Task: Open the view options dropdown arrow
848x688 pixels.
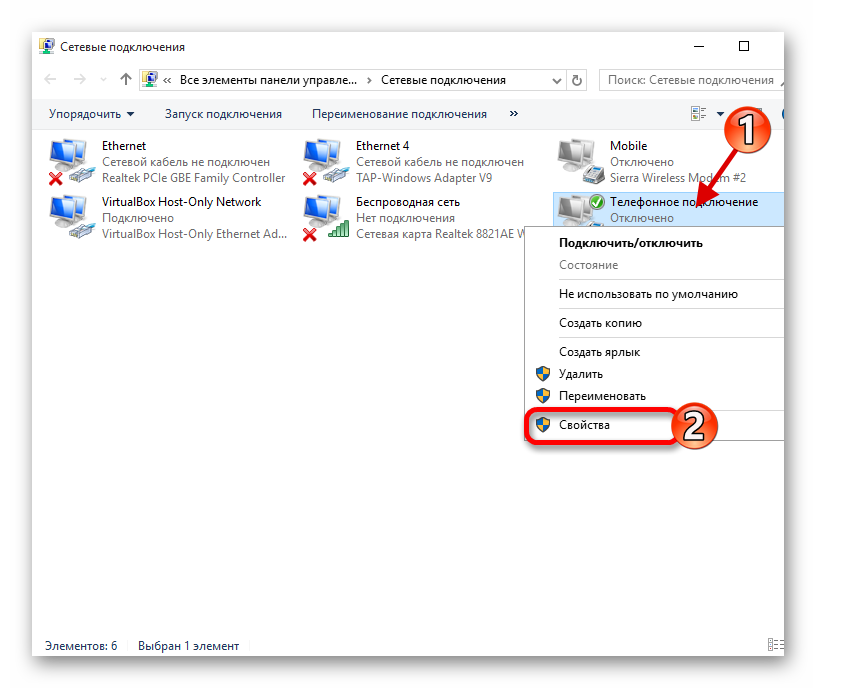Action: point(720,114)
